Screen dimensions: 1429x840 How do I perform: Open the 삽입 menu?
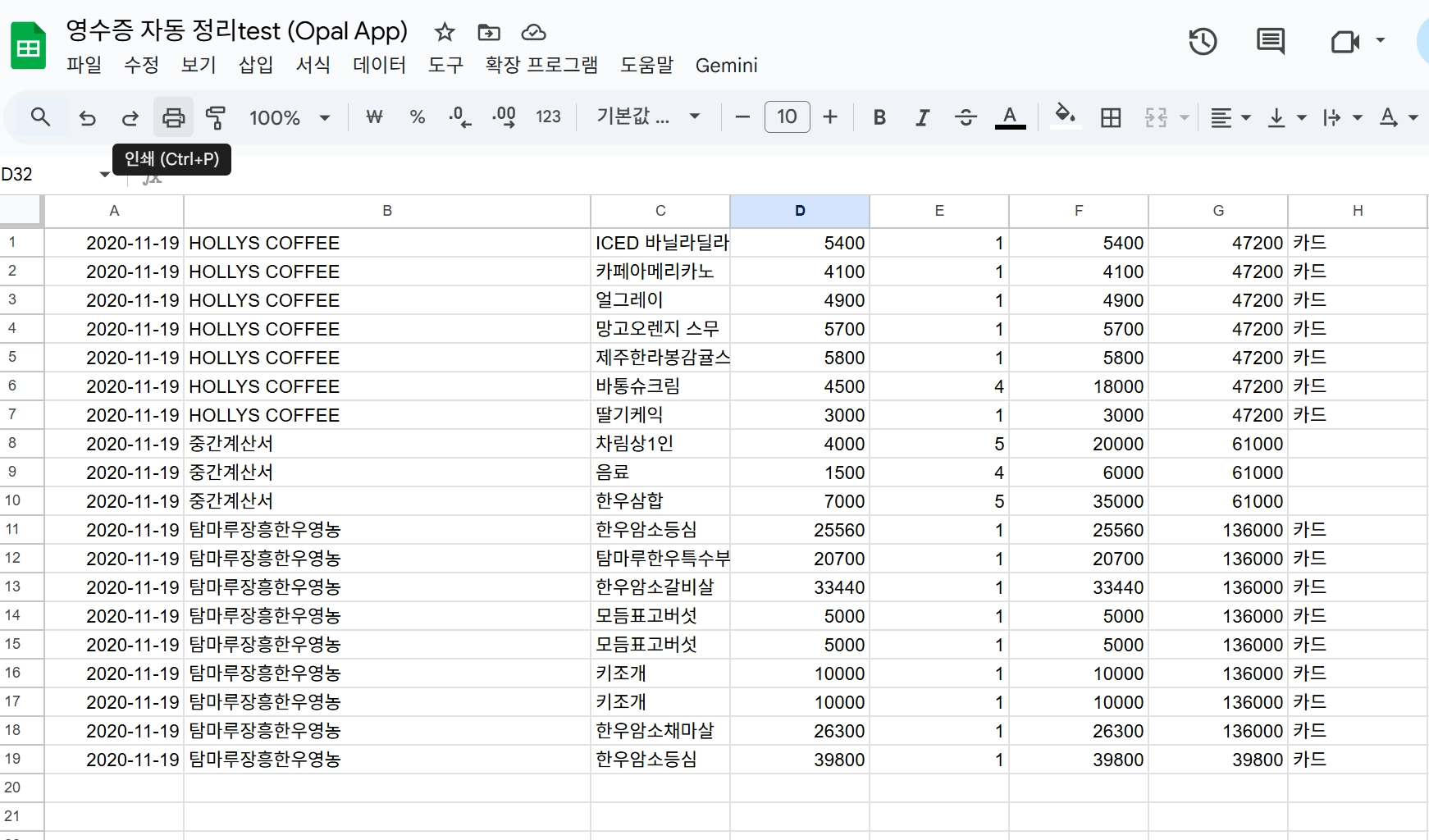(256, 65)
